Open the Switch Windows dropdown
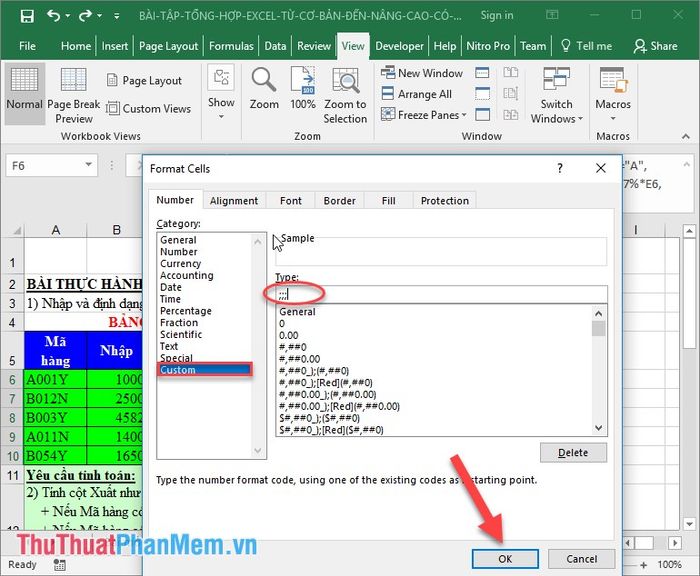 [x=557, y=95]
